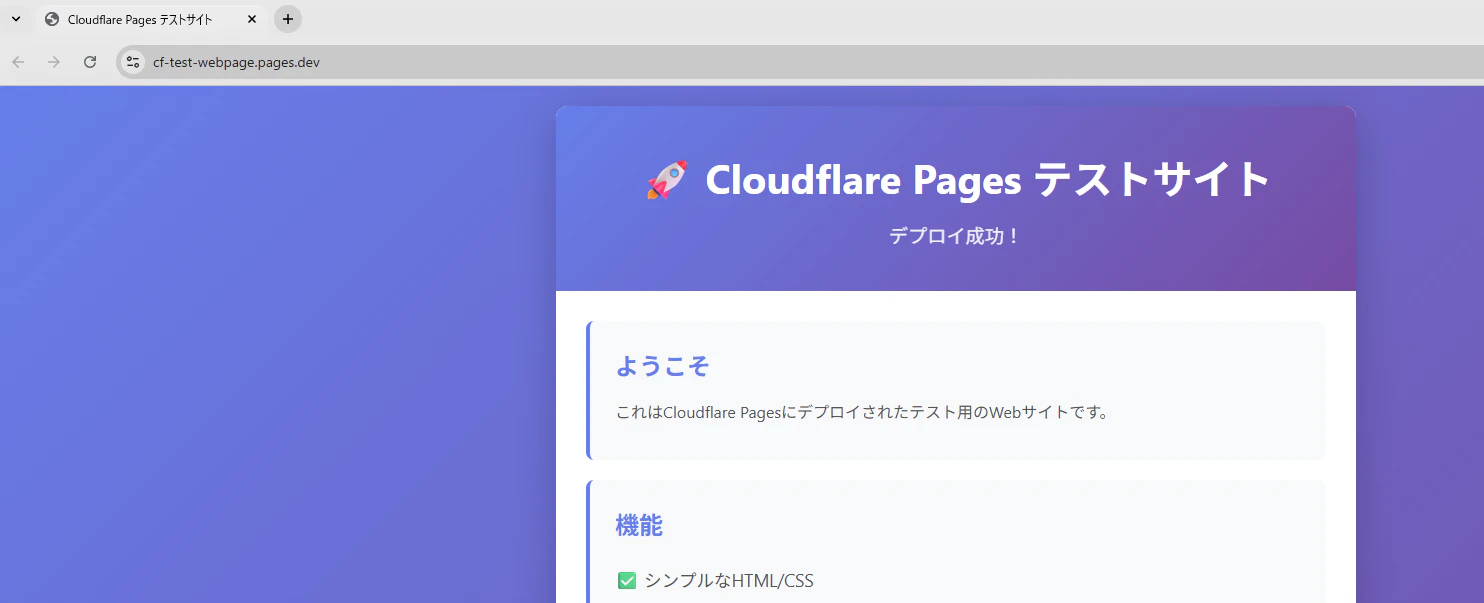Go back with the back arrow
This screenshot has width=1484, height=603.
pos(18,62)
